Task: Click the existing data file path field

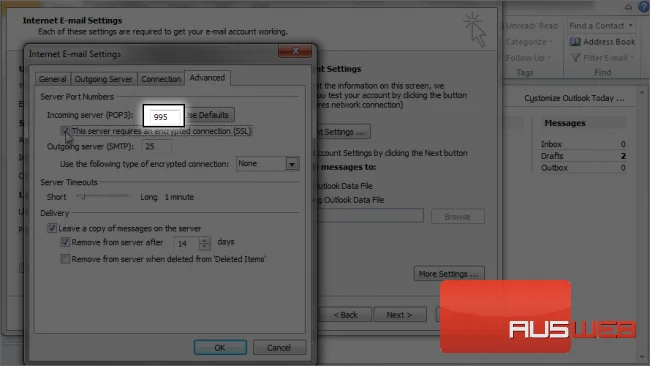Action: click(x=370, y=216)
